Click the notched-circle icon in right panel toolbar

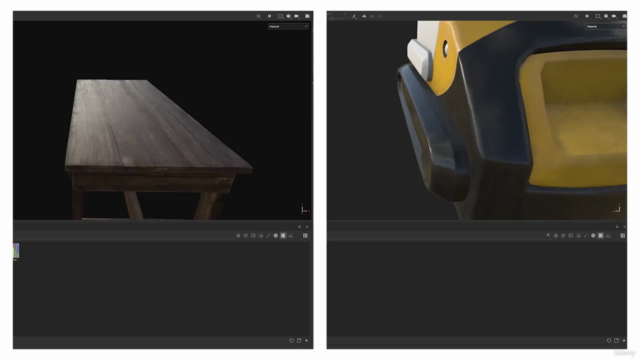(x=563, y=236)
